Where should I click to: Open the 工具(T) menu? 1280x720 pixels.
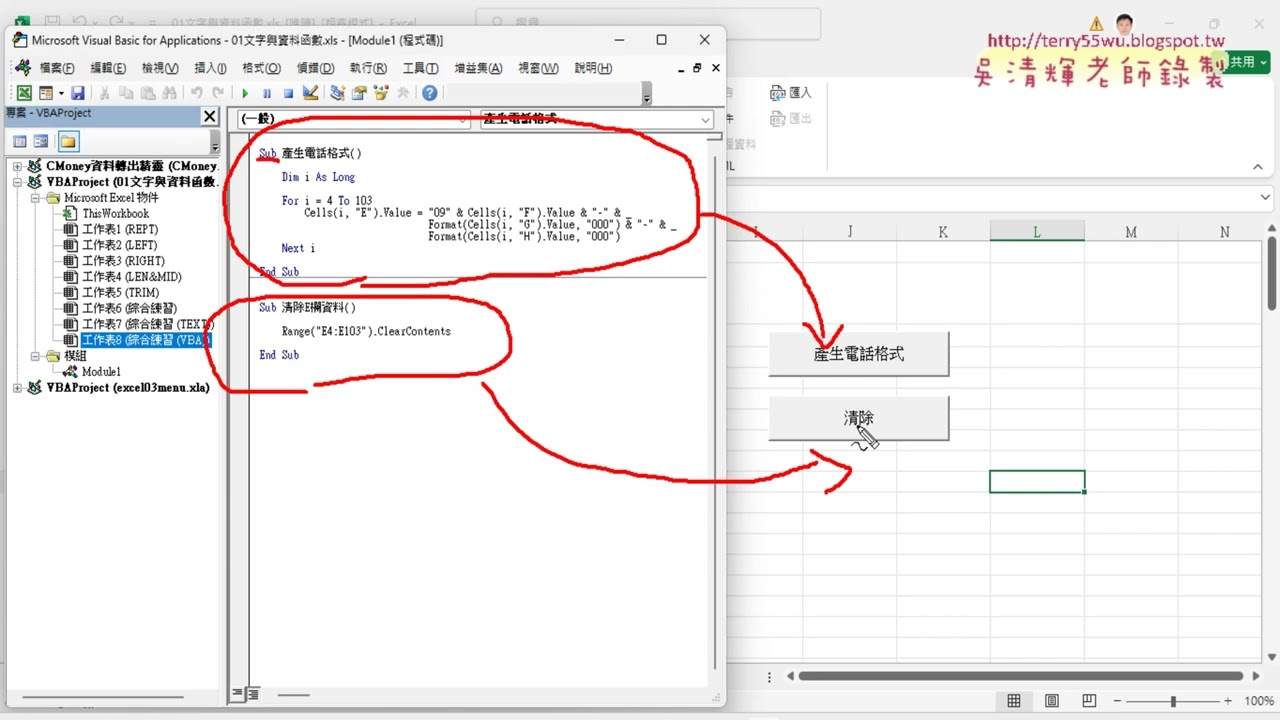click(420, 68)
